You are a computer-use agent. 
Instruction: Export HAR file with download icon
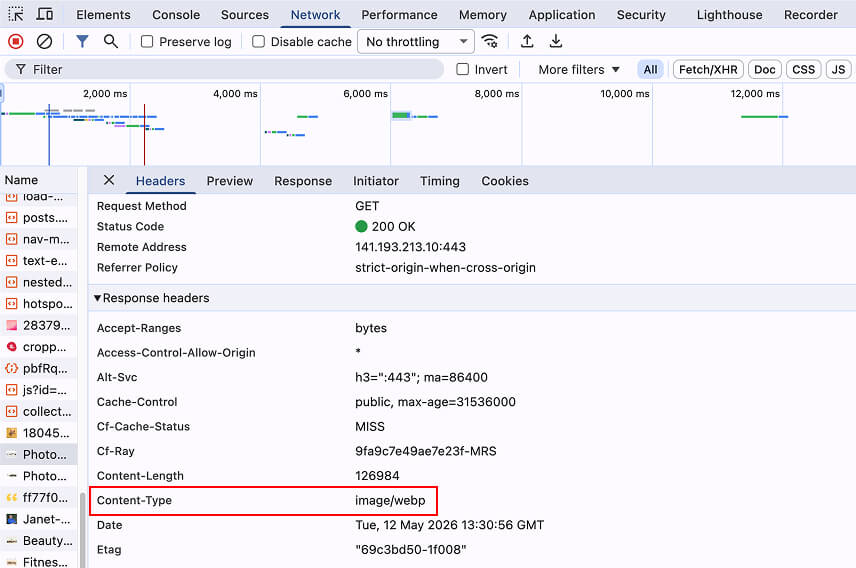[556, 42]
